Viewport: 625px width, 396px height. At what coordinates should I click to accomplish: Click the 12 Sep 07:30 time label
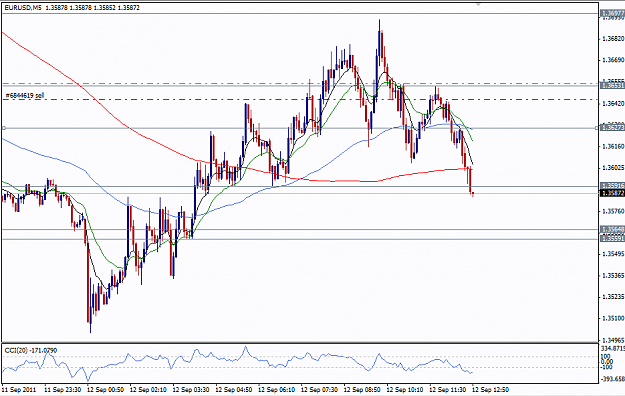319,390
